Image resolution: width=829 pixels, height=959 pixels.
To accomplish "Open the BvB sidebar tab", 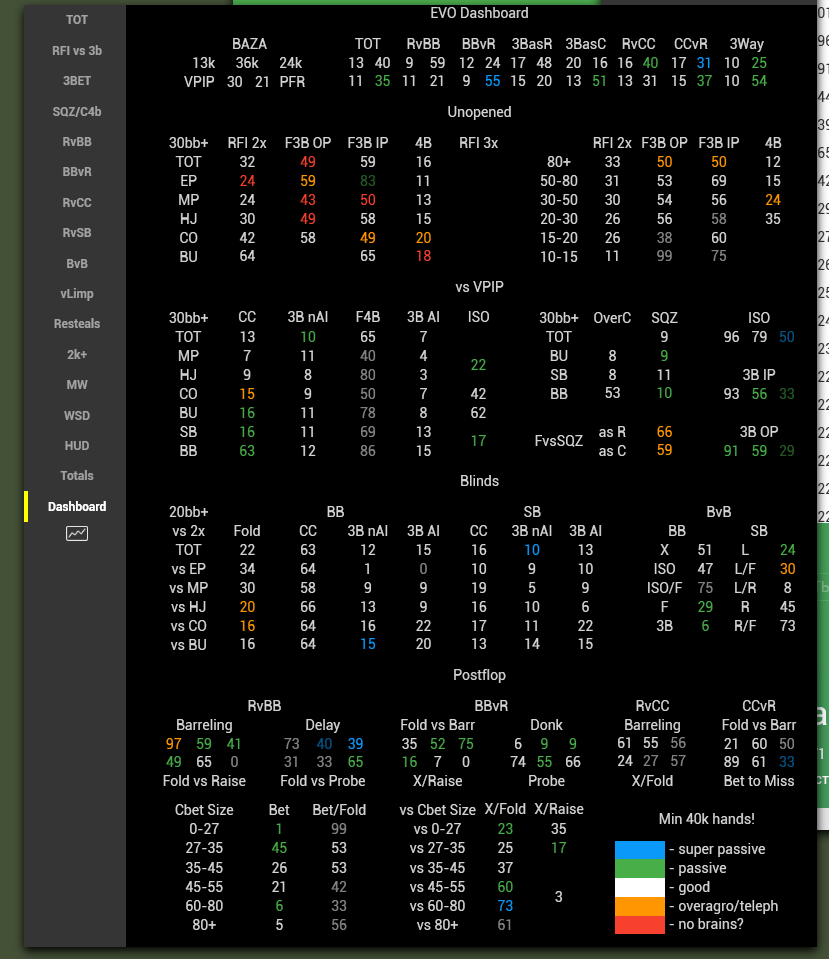I will (x=76, y=264).
